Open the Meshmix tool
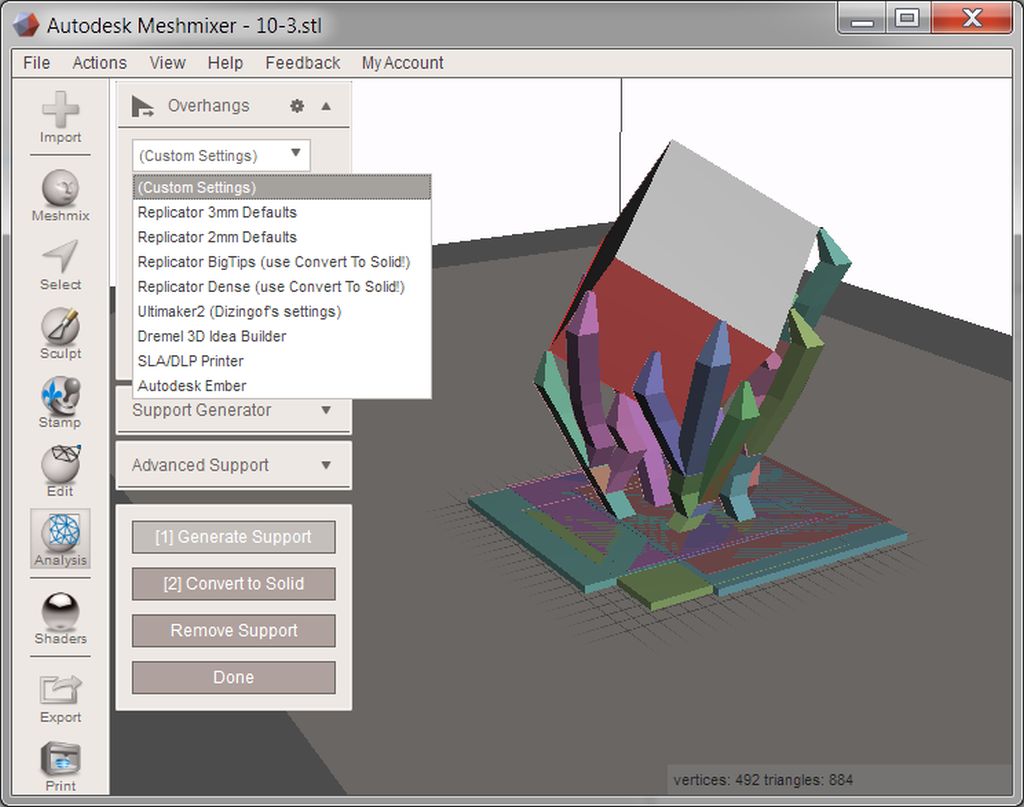This screenshot has width=1024, height=807. point(60,189)
